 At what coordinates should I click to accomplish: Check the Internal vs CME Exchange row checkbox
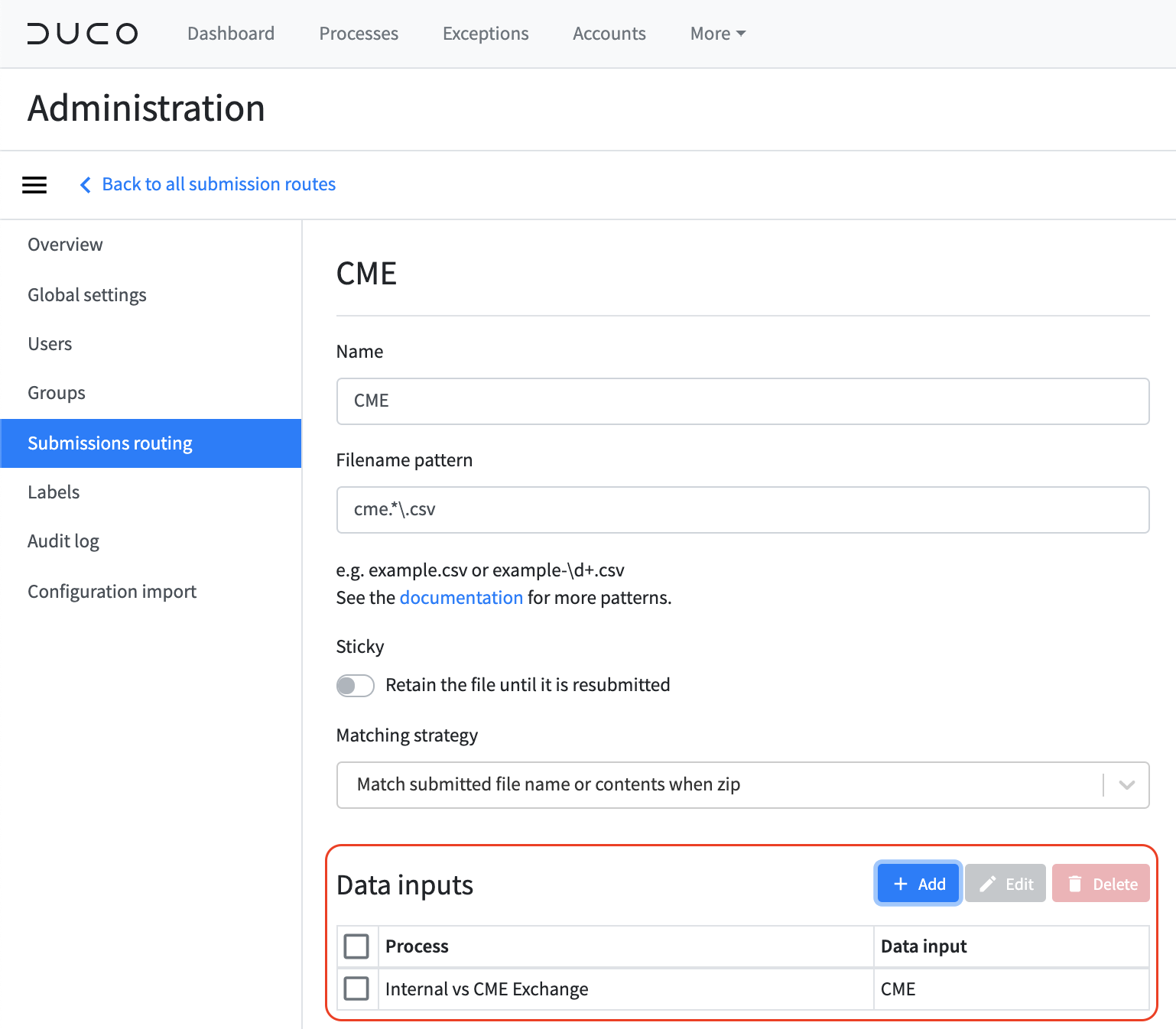[356, 988]
